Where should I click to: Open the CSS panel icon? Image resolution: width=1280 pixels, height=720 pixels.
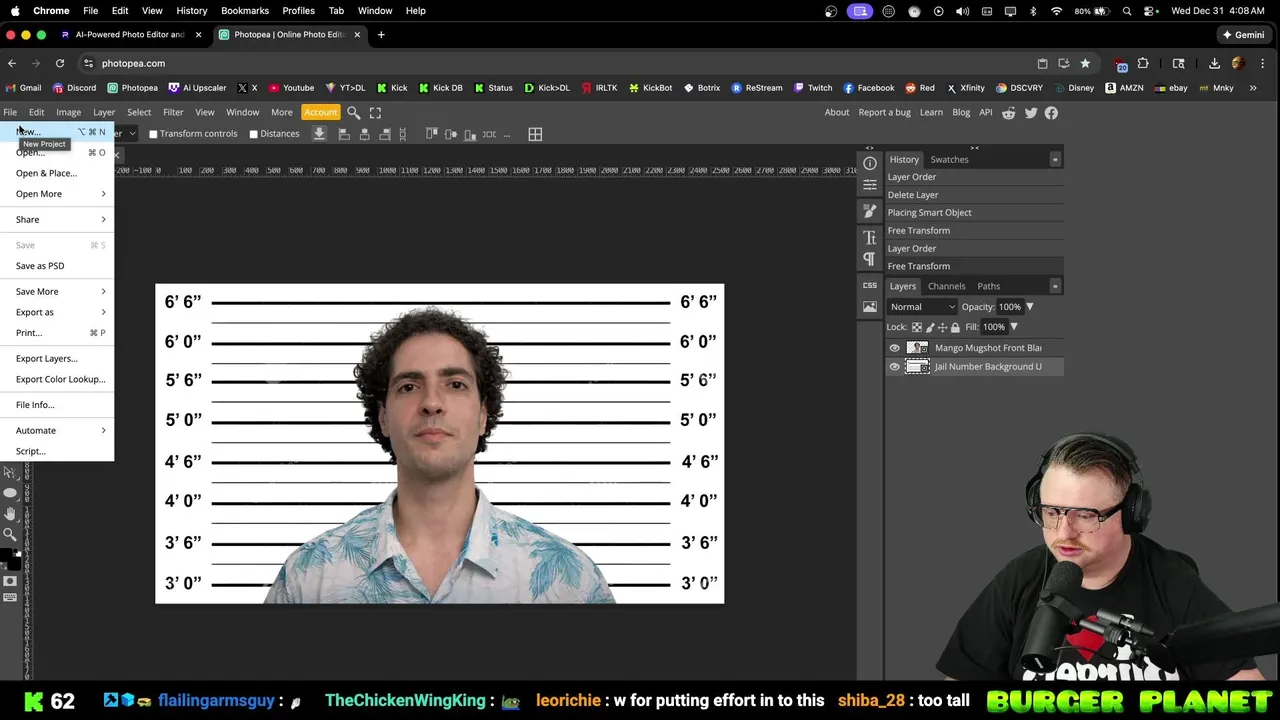pyautogui.click(x=870, y=285)
